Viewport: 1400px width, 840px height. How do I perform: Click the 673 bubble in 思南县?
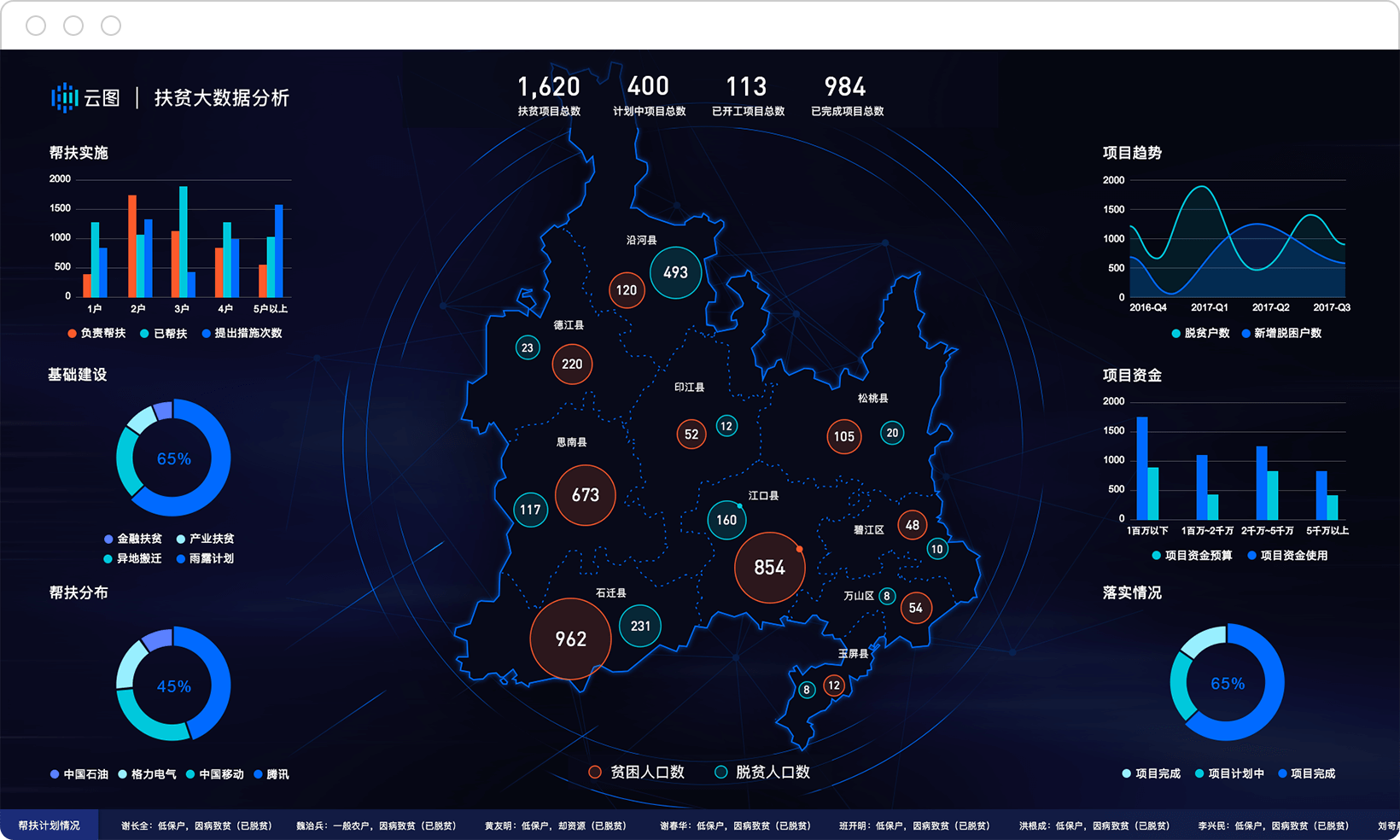click(586, 495)
